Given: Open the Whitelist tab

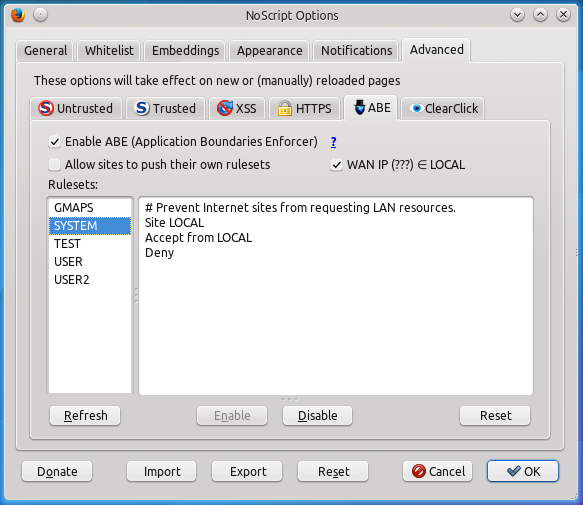Looking at the screenshot, I should click(x=109, y=50).
